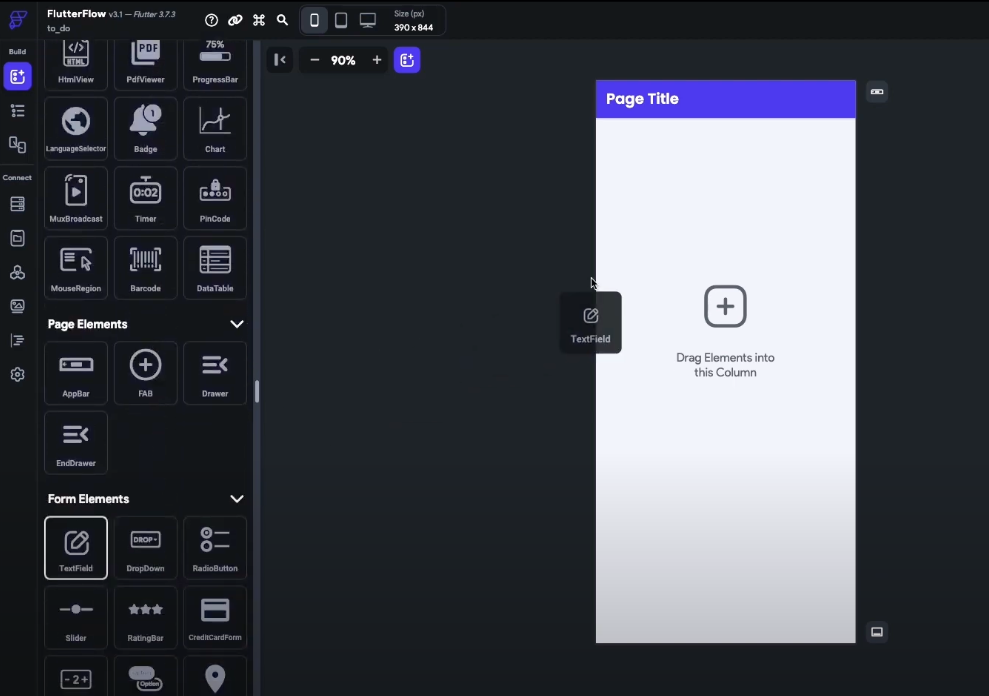Screen dimensions: 989x696
Task: Open the Media Assets sidebar tab
Action: pyautogui.click(x=18, y=306)
